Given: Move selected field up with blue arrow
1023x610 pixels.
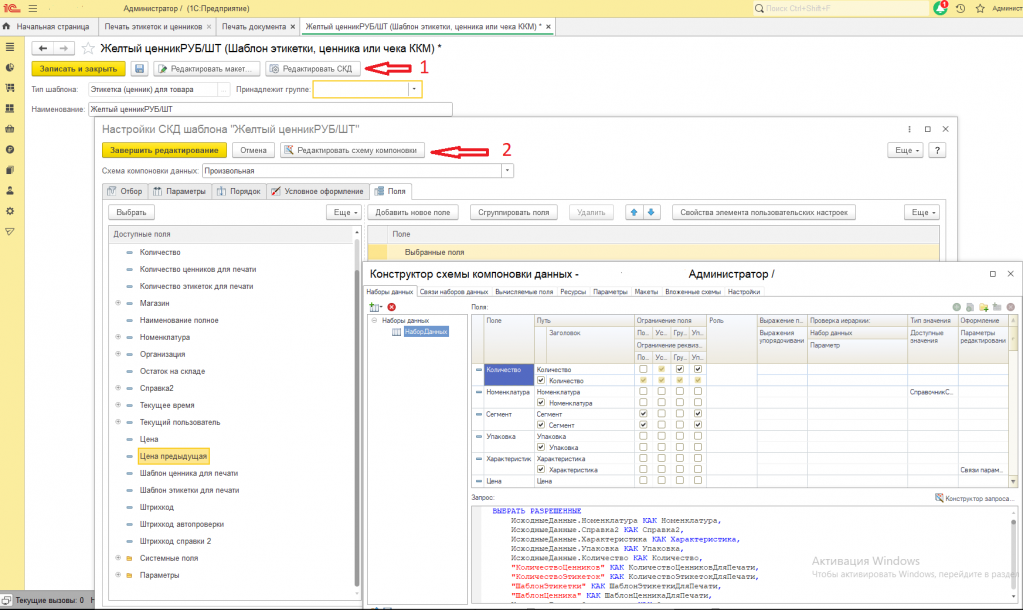Looking at the screenshot, I should tap(632, 212).
